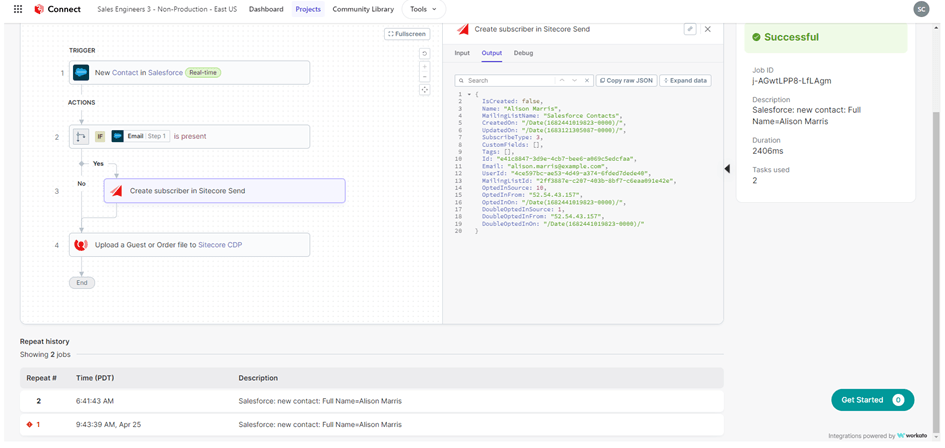The height and width of the screenshot is (448, 945).
Task: Open the Projects page
Action: pos(308,9)
